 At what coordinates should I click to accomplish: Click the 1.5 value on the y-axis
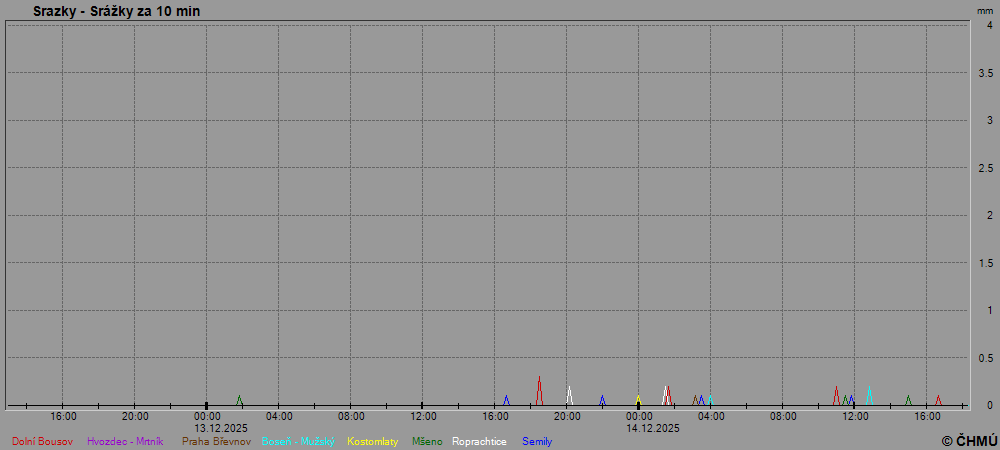pos(985,263)
